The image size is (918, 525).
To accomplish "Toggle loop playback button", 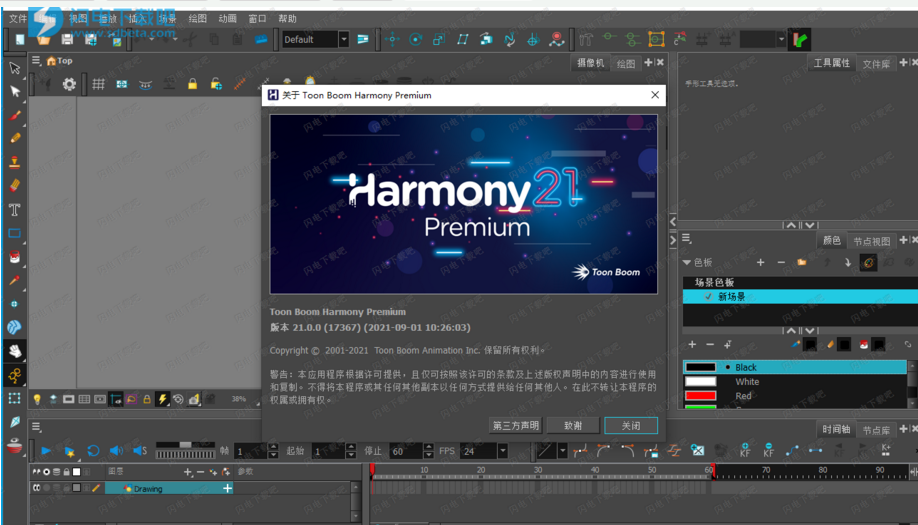I will coord(93,451).
